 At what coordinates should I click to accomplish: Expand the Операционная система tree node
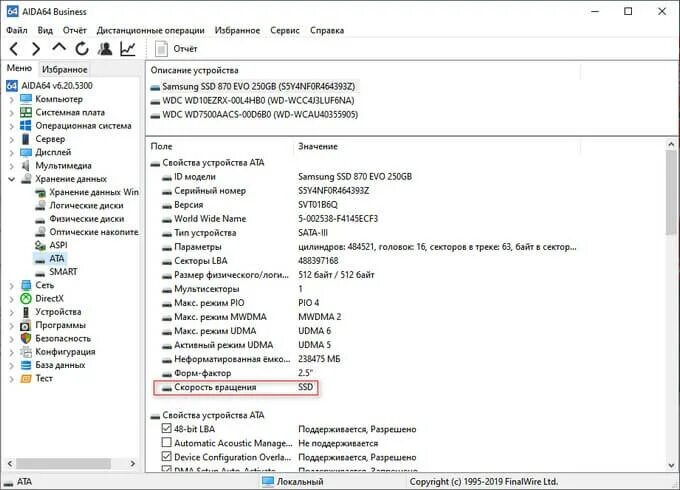click(12, 126)
